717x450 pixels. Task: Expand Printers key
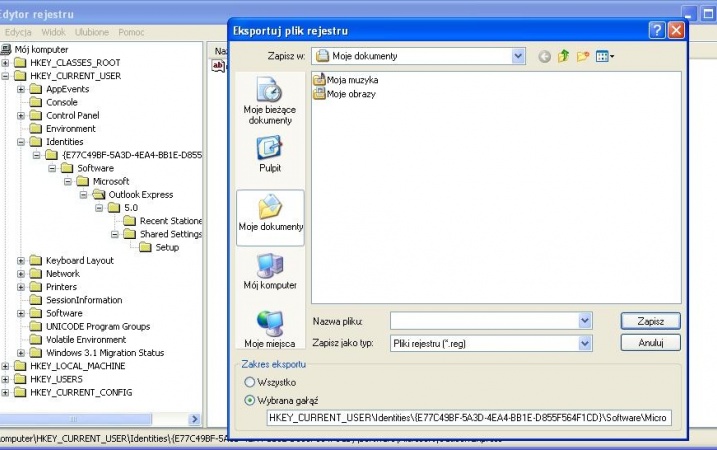point(21,287)
